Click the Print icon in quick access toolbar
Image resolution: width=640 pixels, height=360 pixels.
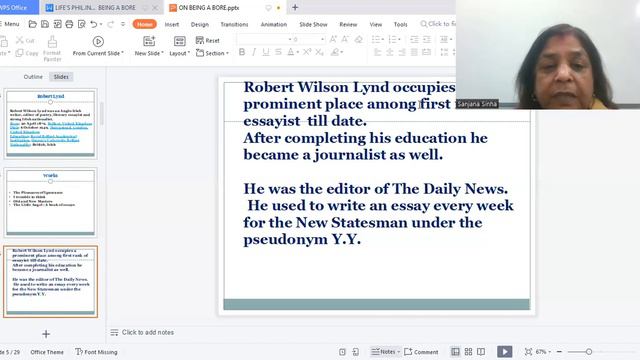pos(69,24)
